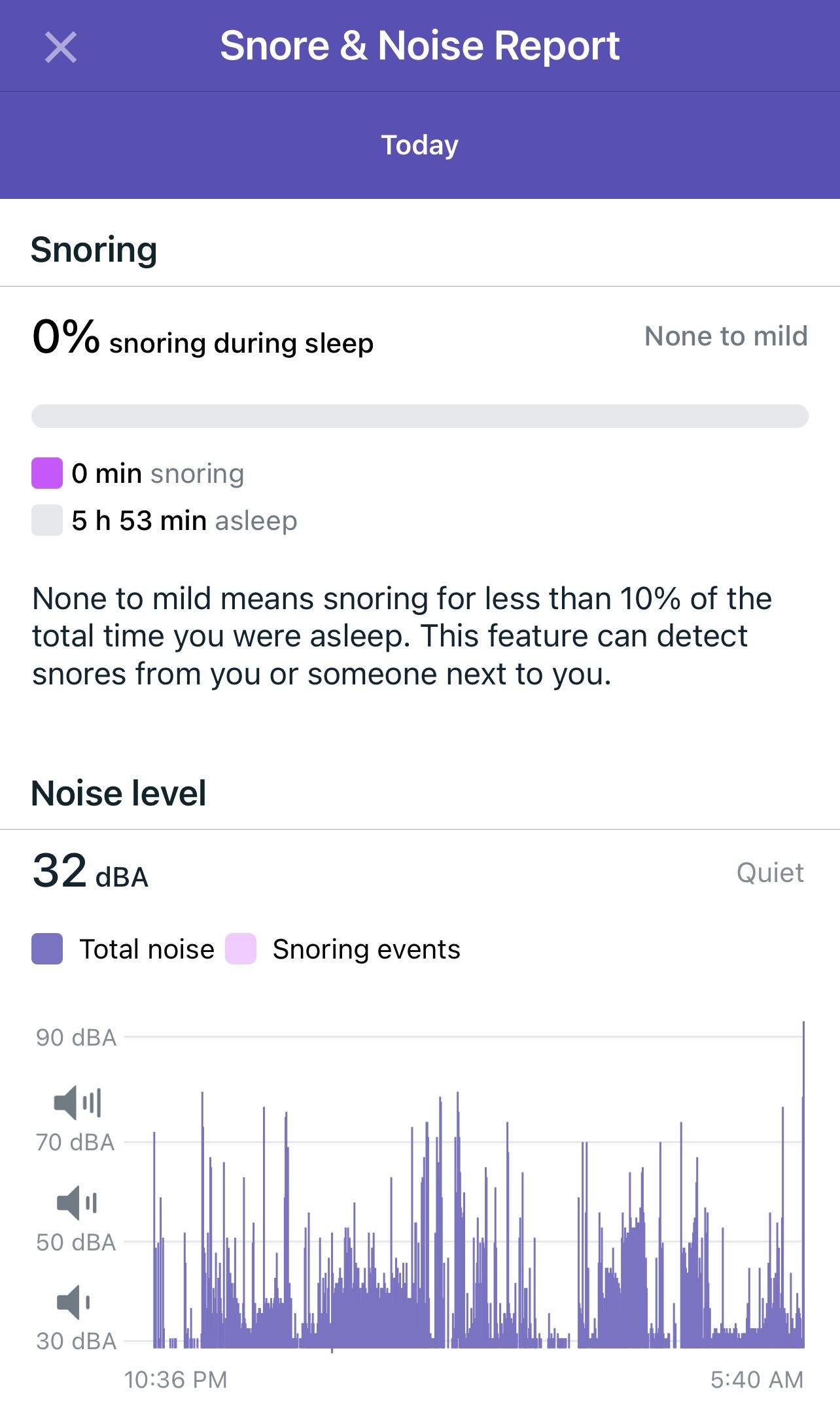Screen dimensions: 840x1412
Task: Tap the purple snoring legend square
Action: coord(47,473)
